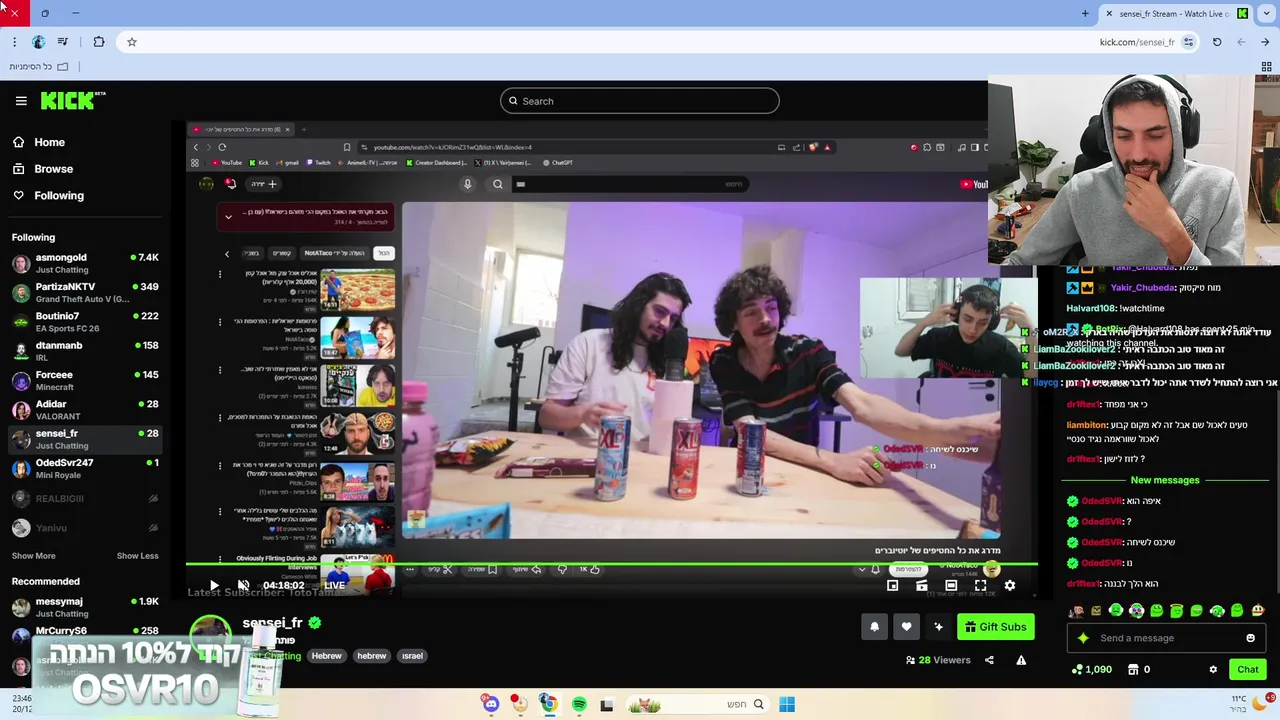Click the kick.com/sensei_fr address bar
The width and height of the screenshot is (1280, 720).
point(1137,42)
